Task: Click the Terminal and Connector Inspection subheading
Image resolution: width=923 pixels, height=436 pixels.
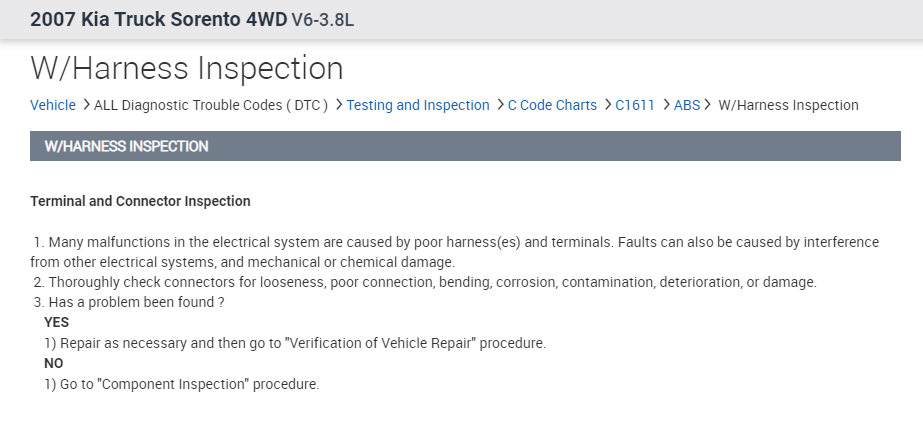Action: pyautogui.click(x=140, y=201)
